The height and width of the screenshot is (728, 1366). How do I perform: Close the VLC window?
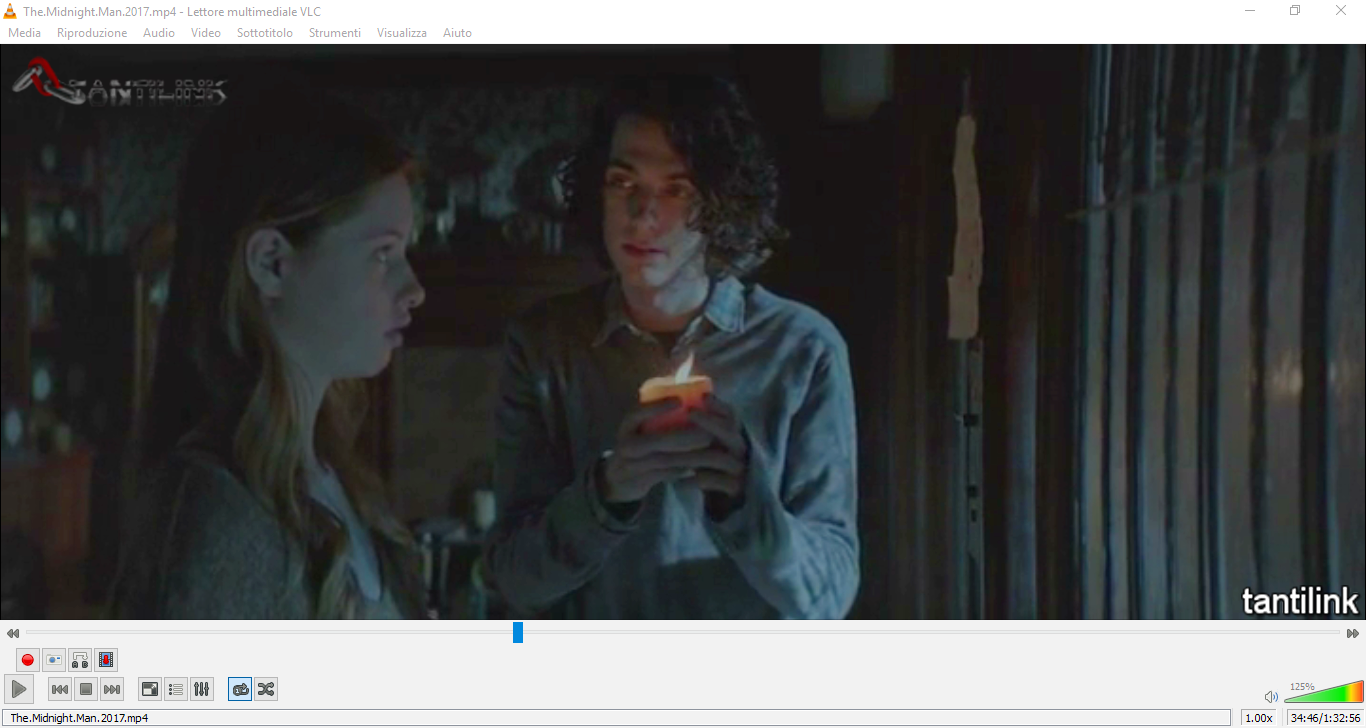point(1341,11)
